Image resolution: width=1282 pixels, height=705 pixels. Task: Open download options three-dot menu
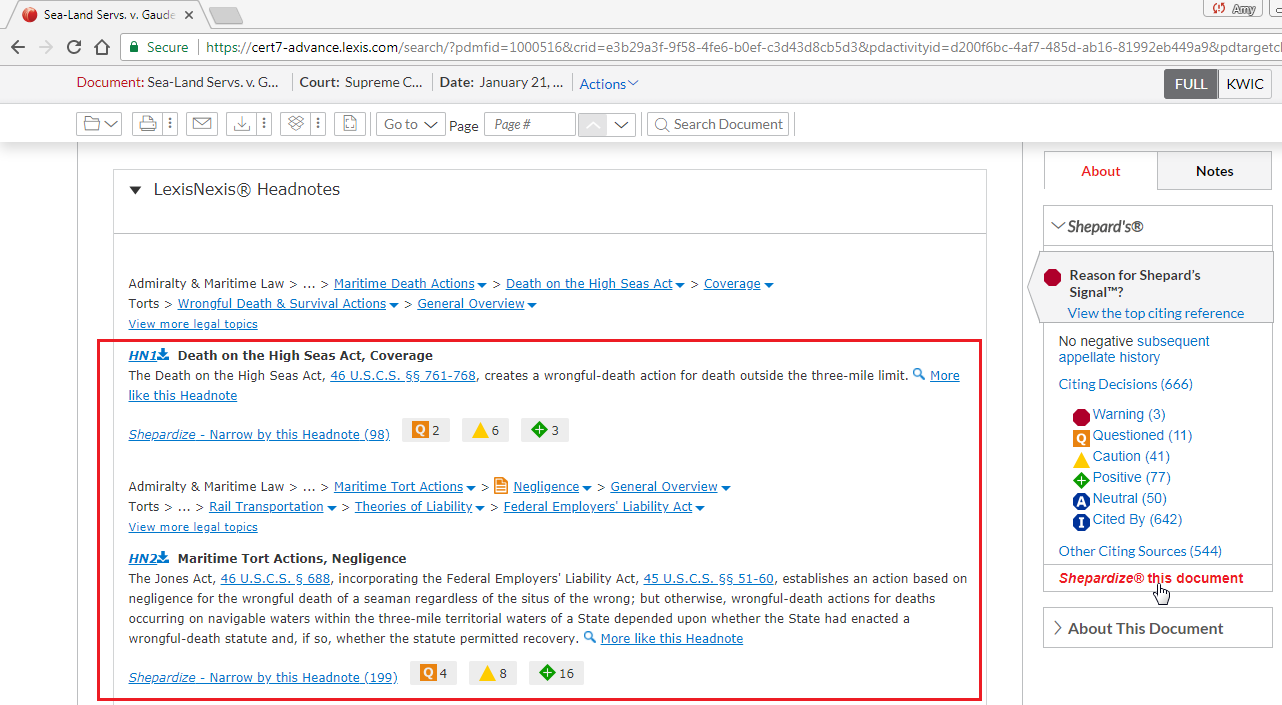click(x=264, y=124)
